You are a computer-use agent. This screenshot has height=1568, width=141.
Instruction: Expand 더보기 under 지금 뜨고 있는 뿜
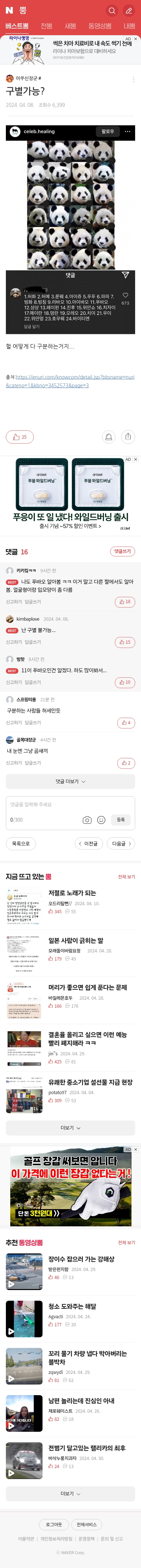70,1127
